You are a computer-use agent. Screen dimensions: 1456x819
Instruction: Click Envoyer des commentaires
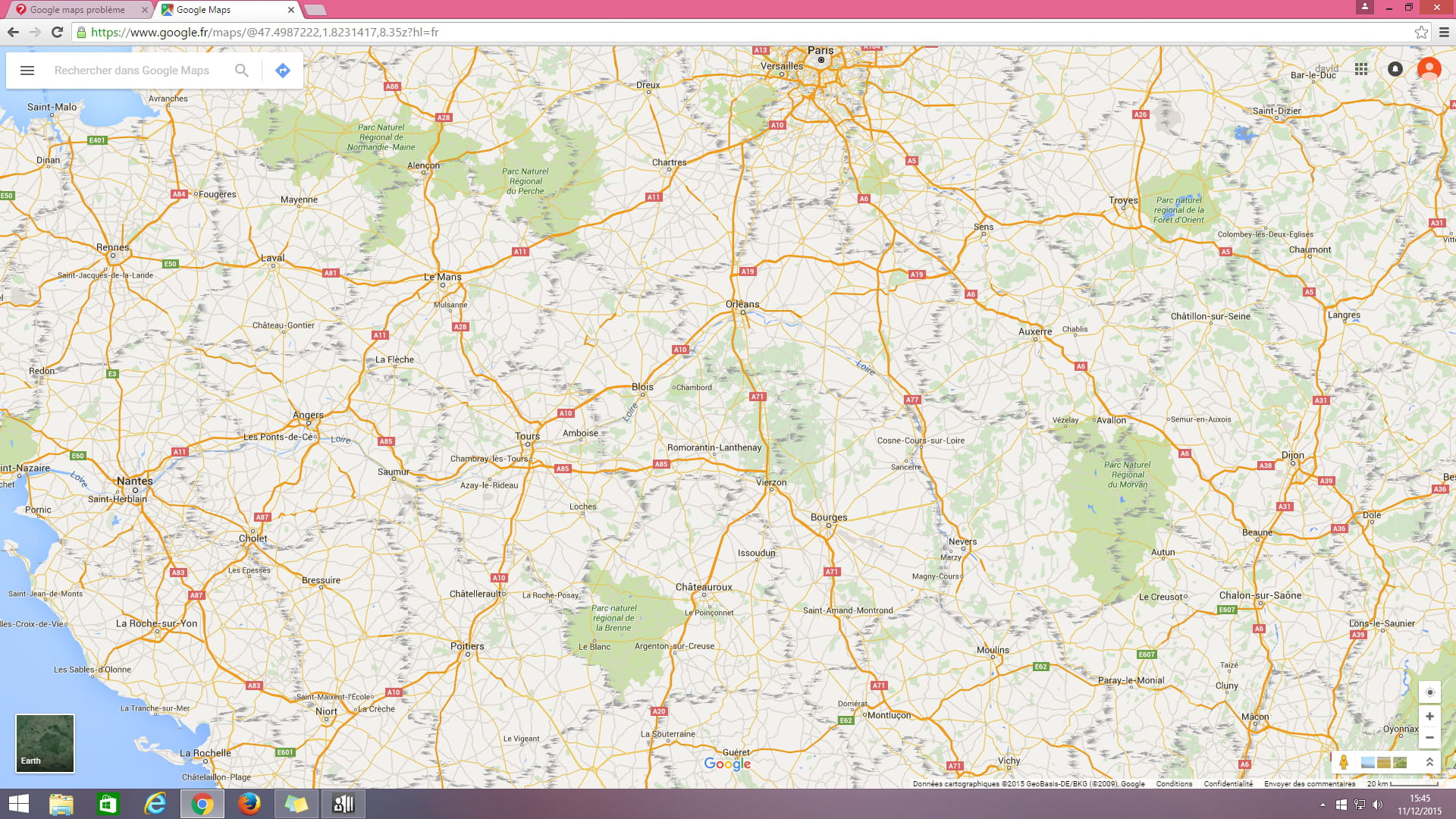(x=1310, y=783)
